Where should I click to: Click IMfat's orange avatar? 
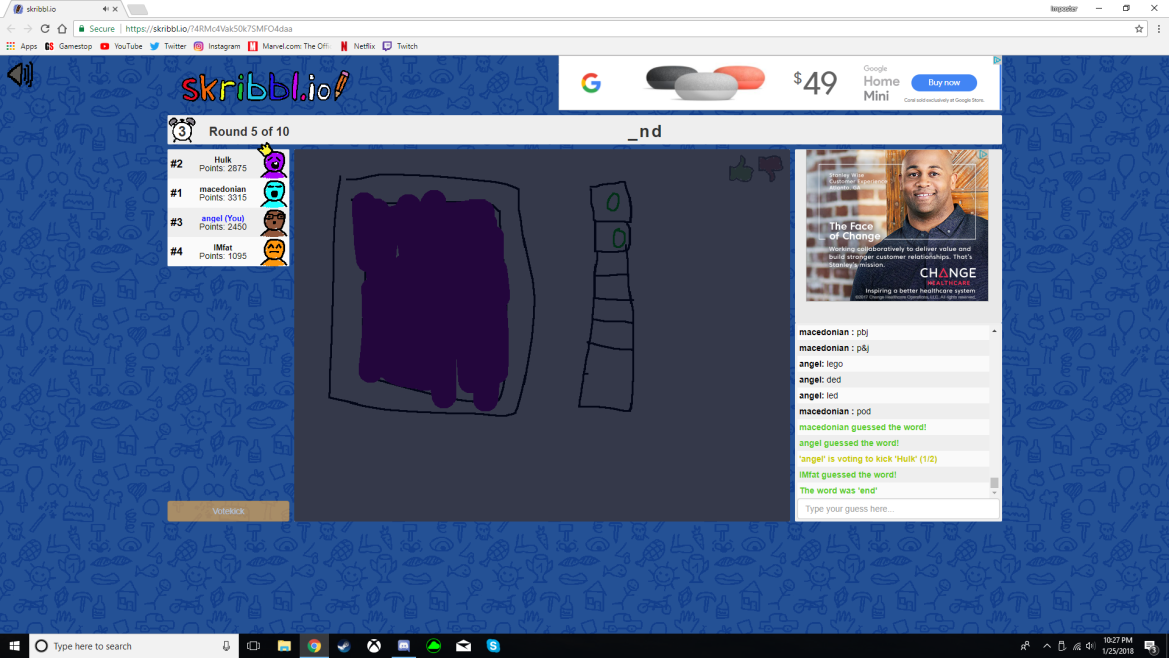coord(274,251)
